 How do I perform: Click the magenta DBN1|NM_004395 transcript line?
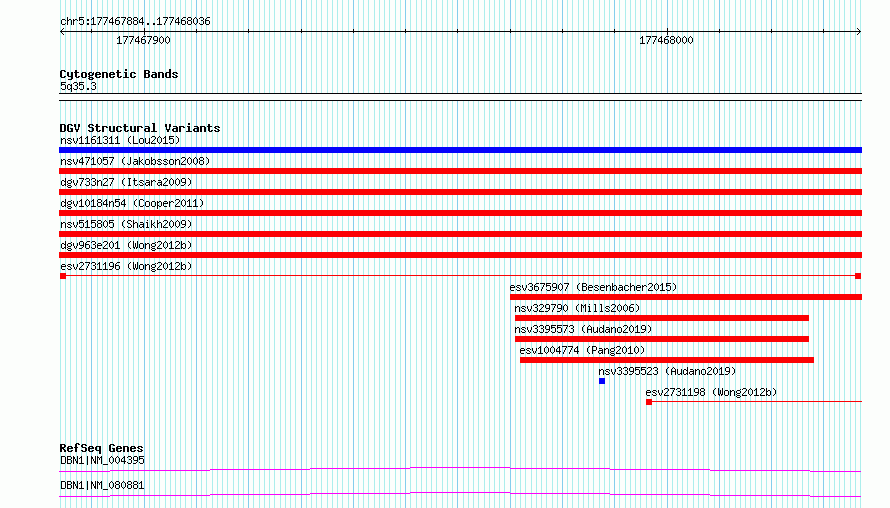pyautogui.click(x=460, y=469)
